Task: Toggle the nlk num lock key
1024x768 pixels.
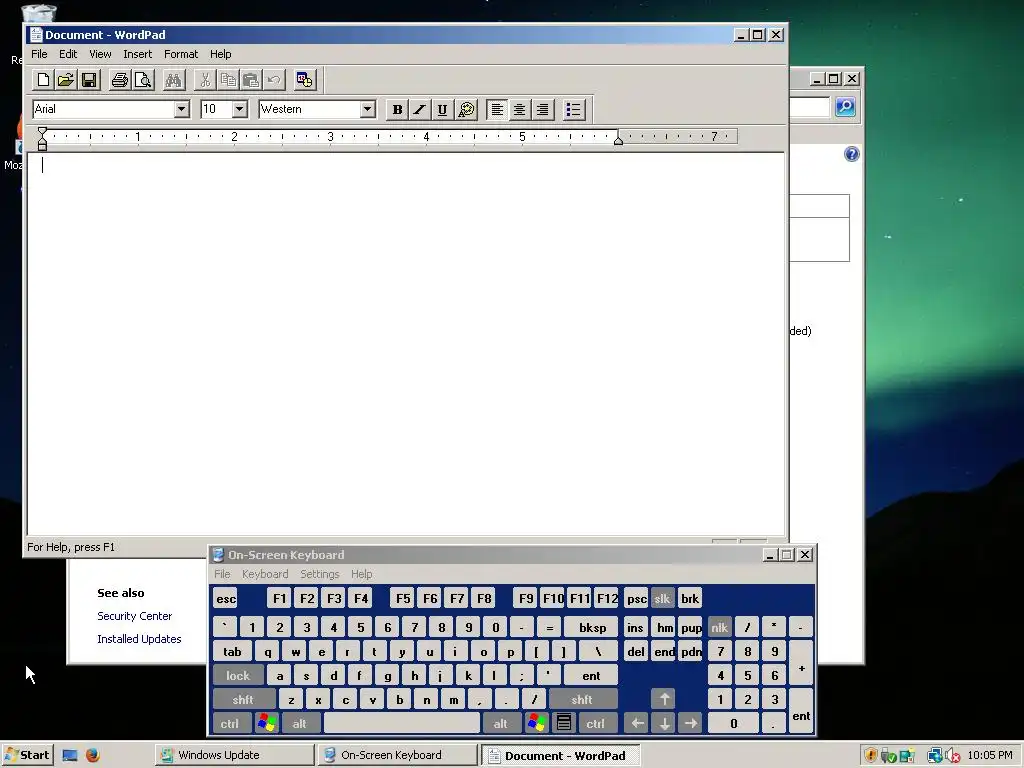Action: click(720, 628)
